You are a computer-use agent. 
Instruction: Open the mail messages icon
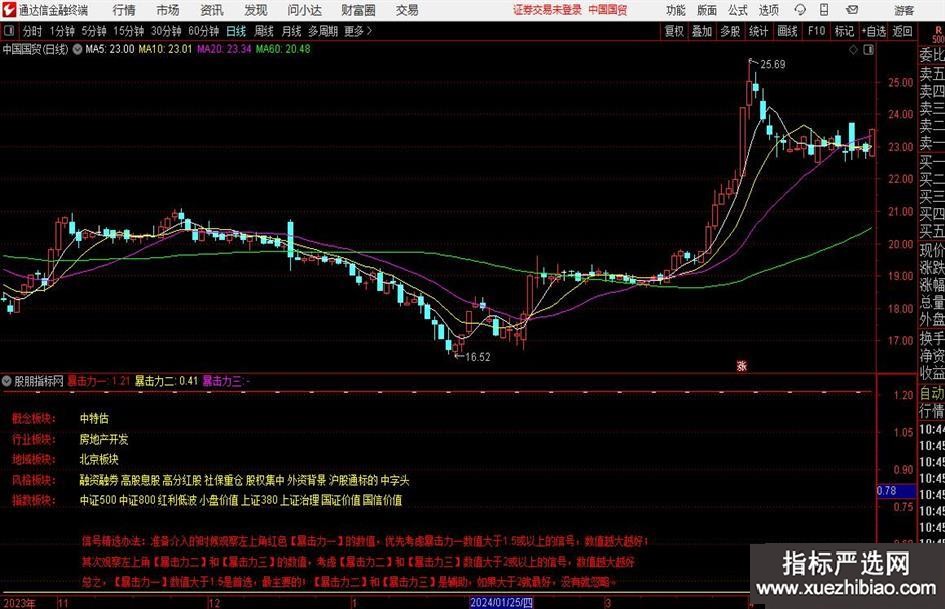852,10
